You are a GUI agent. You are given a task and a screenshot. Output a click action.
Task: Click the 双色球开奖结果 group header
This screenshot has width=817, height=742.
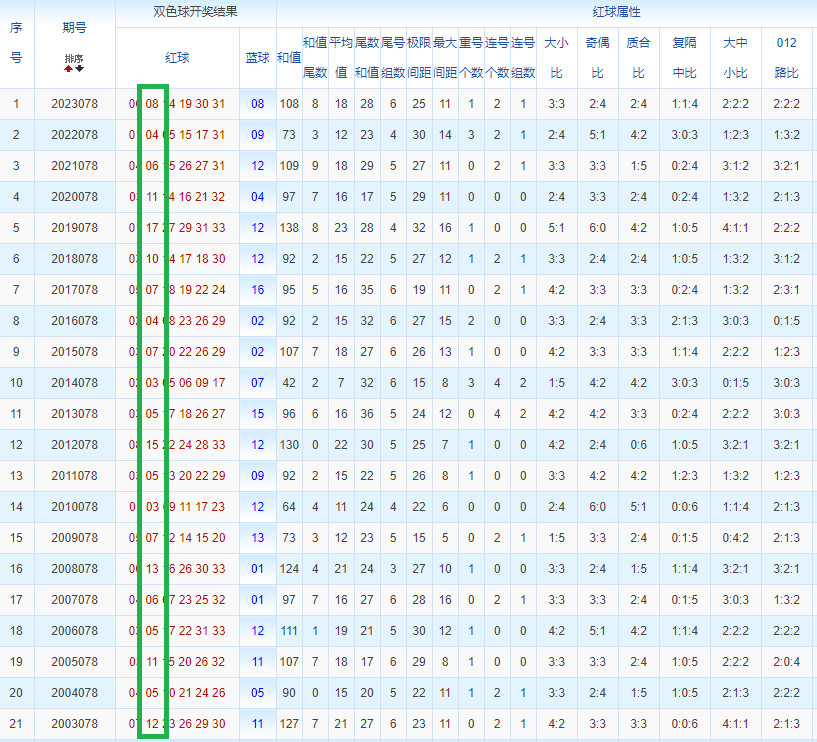coord(195,12)
